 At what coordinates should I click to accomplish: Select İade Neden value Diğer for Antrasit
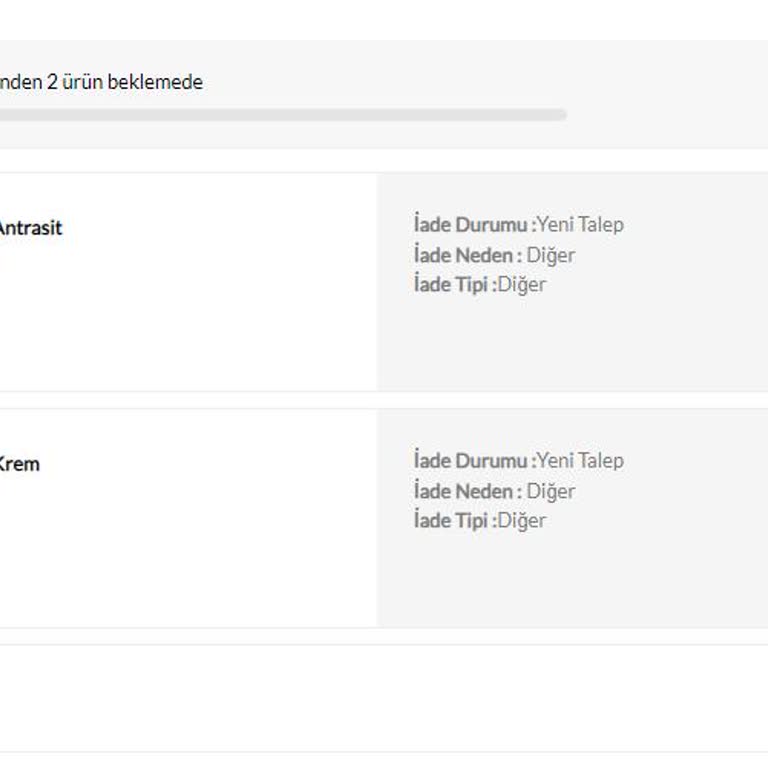[551, 254]
